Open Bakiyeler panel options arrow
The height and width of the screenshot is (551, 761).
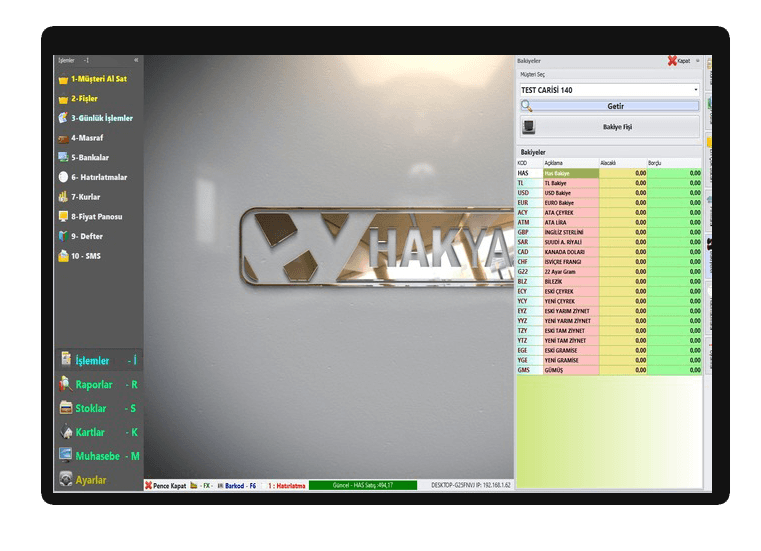pos(698,61)
